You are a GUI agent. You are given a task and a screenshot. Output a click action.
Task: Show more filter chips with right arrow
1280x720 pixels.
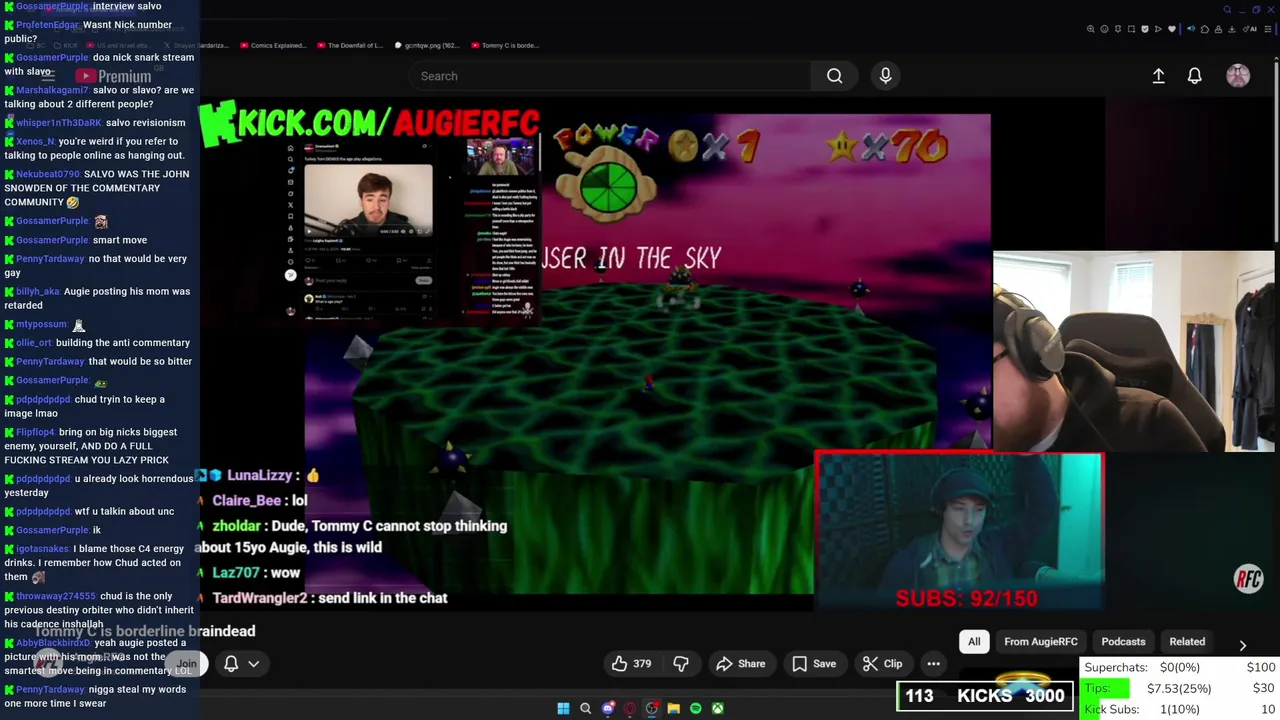click(x=1243, y=646)
